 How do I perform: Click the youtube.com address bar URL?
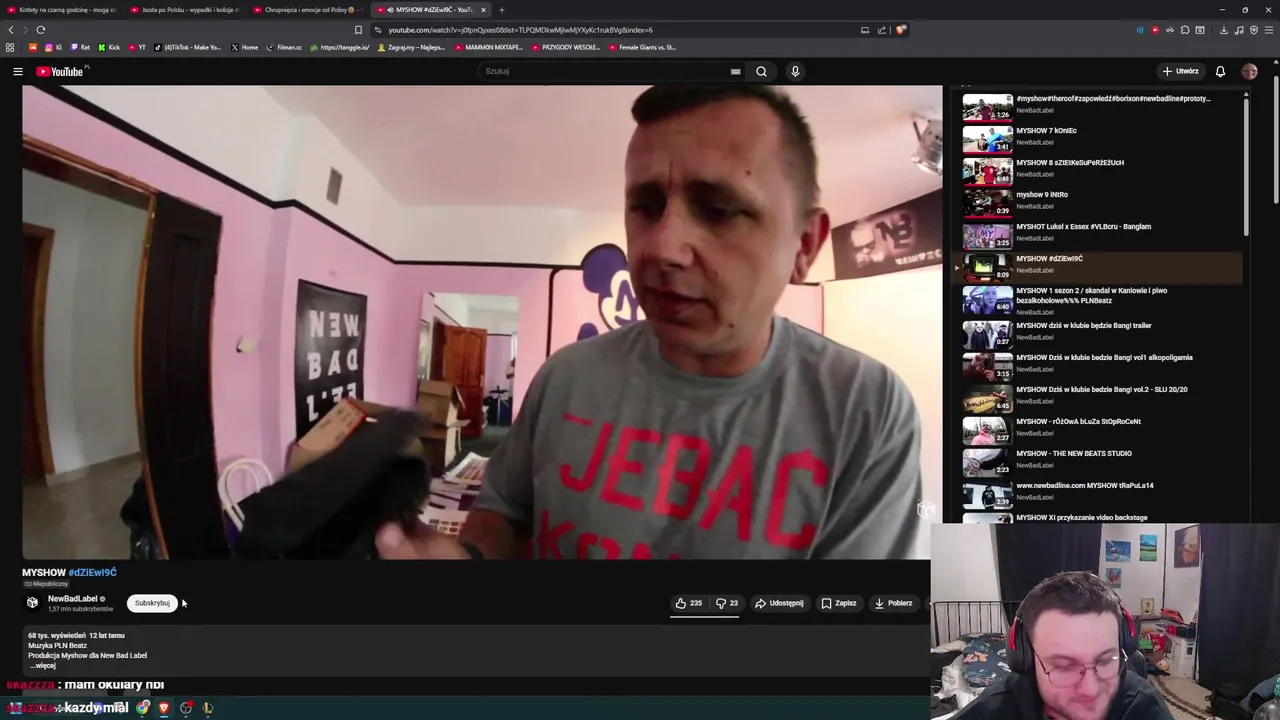pos(520,30)
